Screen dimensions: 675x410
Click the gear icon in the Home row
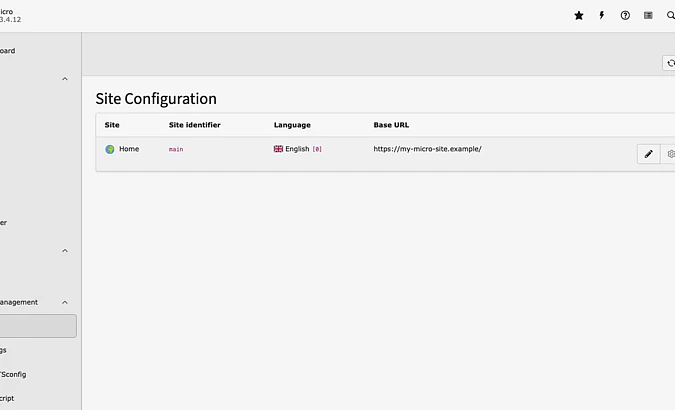click(x=670, y=154)
